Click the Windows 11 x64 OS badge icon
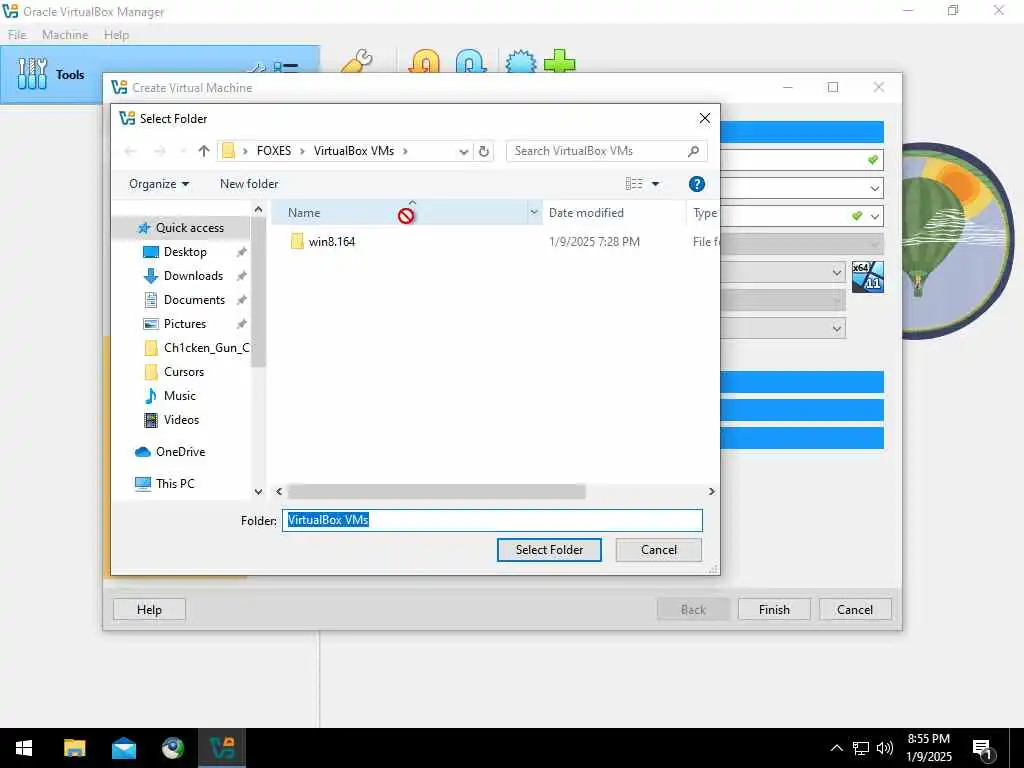 click(867, 276)
